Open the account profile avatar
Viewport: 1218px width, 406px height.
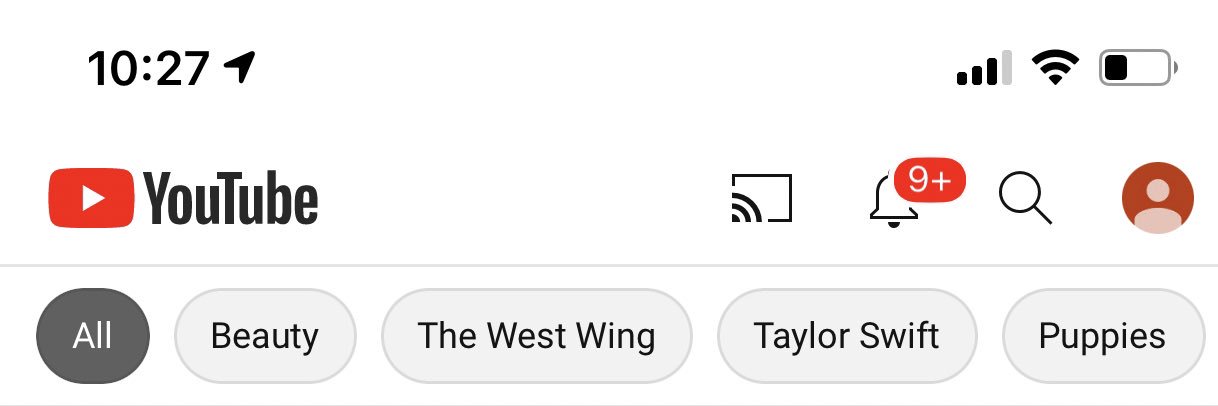point(1158,198)
